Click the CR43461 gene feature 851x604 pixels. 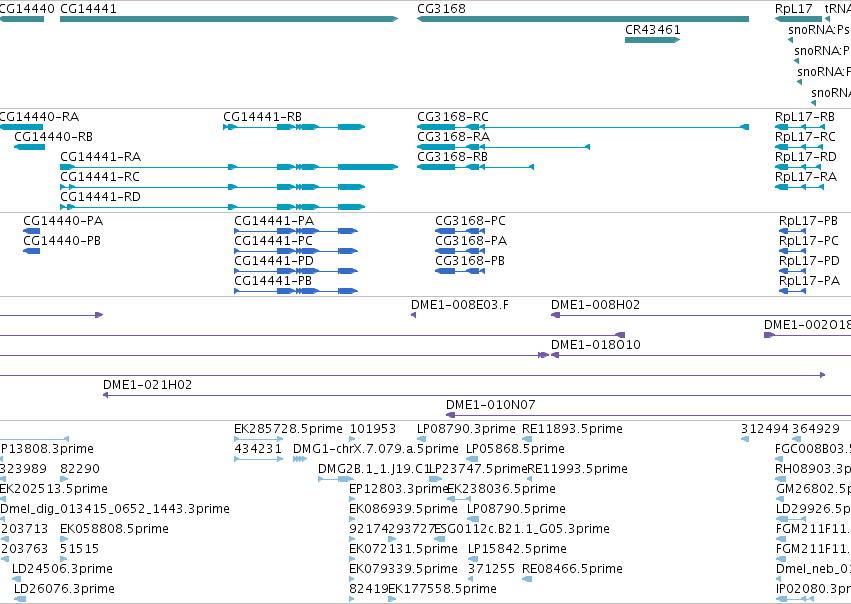click(x=652, y=40)
